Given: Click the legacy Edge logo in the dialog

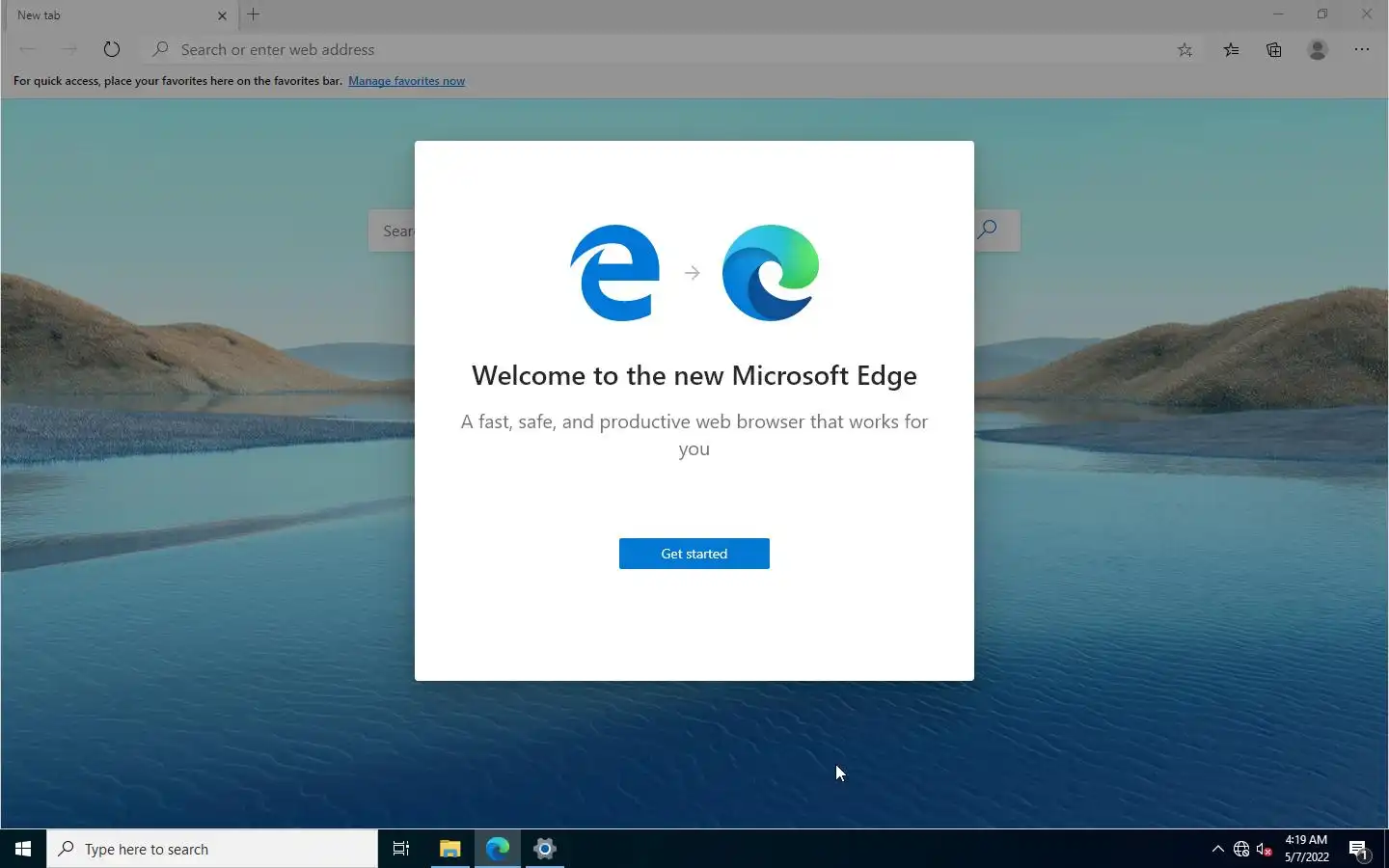Looking at the screenshot, I should click(615, 273).
